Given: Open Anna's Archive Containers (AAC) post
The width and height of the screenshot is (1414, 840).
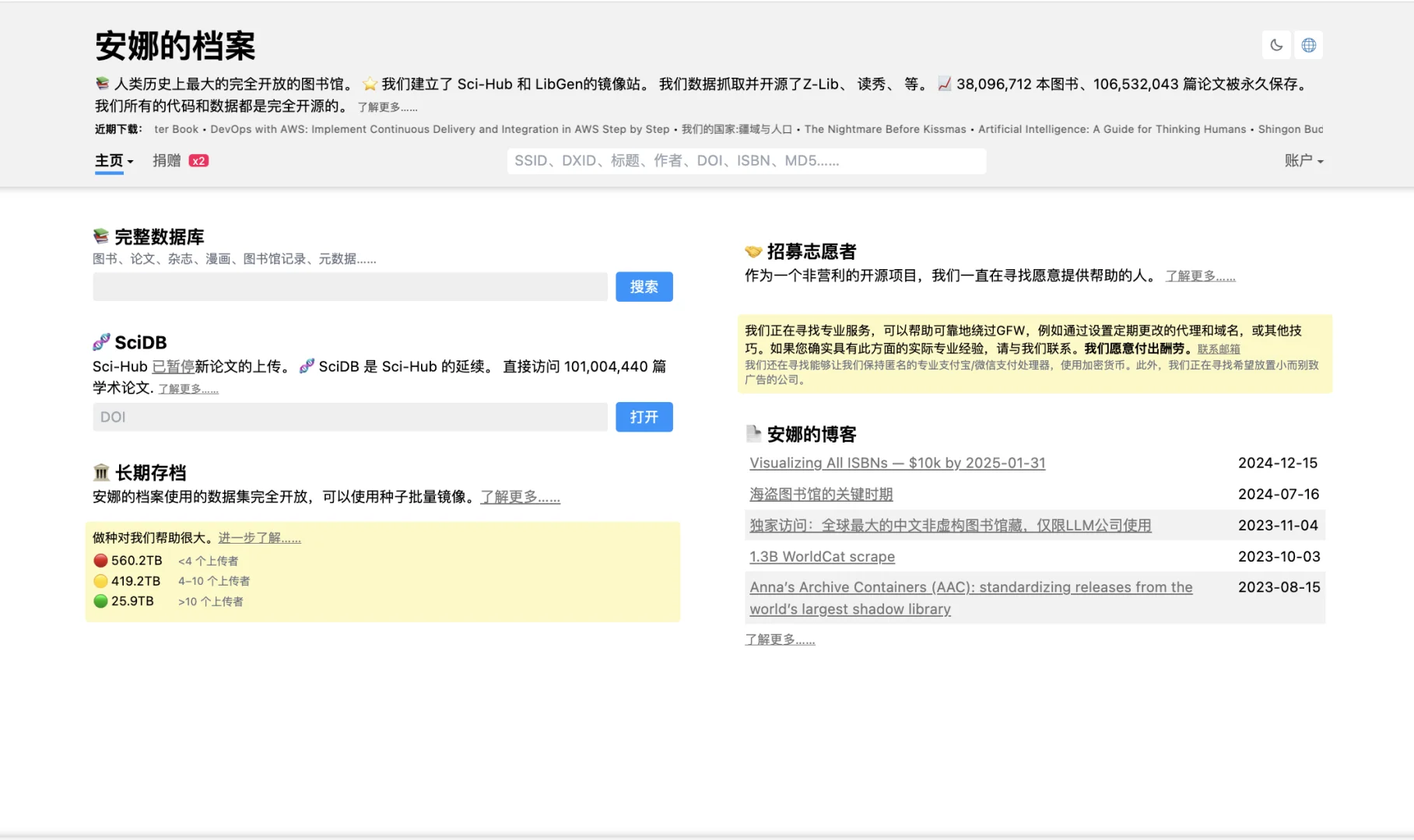Looking at the screenshot, I should tap(970, 598).
